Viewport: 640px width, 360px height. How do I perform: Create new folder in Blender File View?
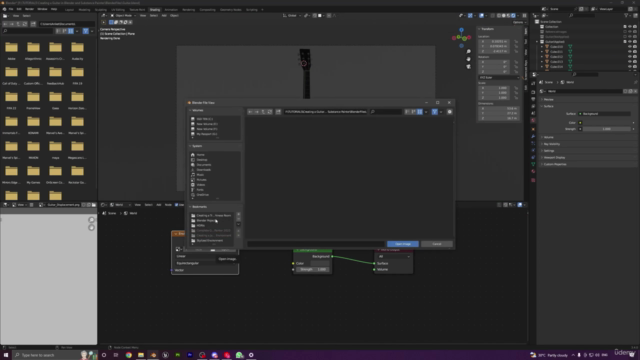pyautogui.click(x=278, y=112)
